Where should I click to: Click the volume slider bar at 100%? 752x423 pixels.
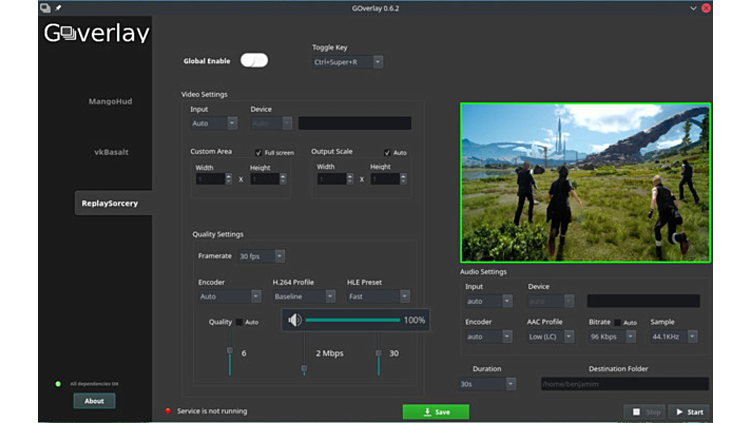(x=352, y=320)
